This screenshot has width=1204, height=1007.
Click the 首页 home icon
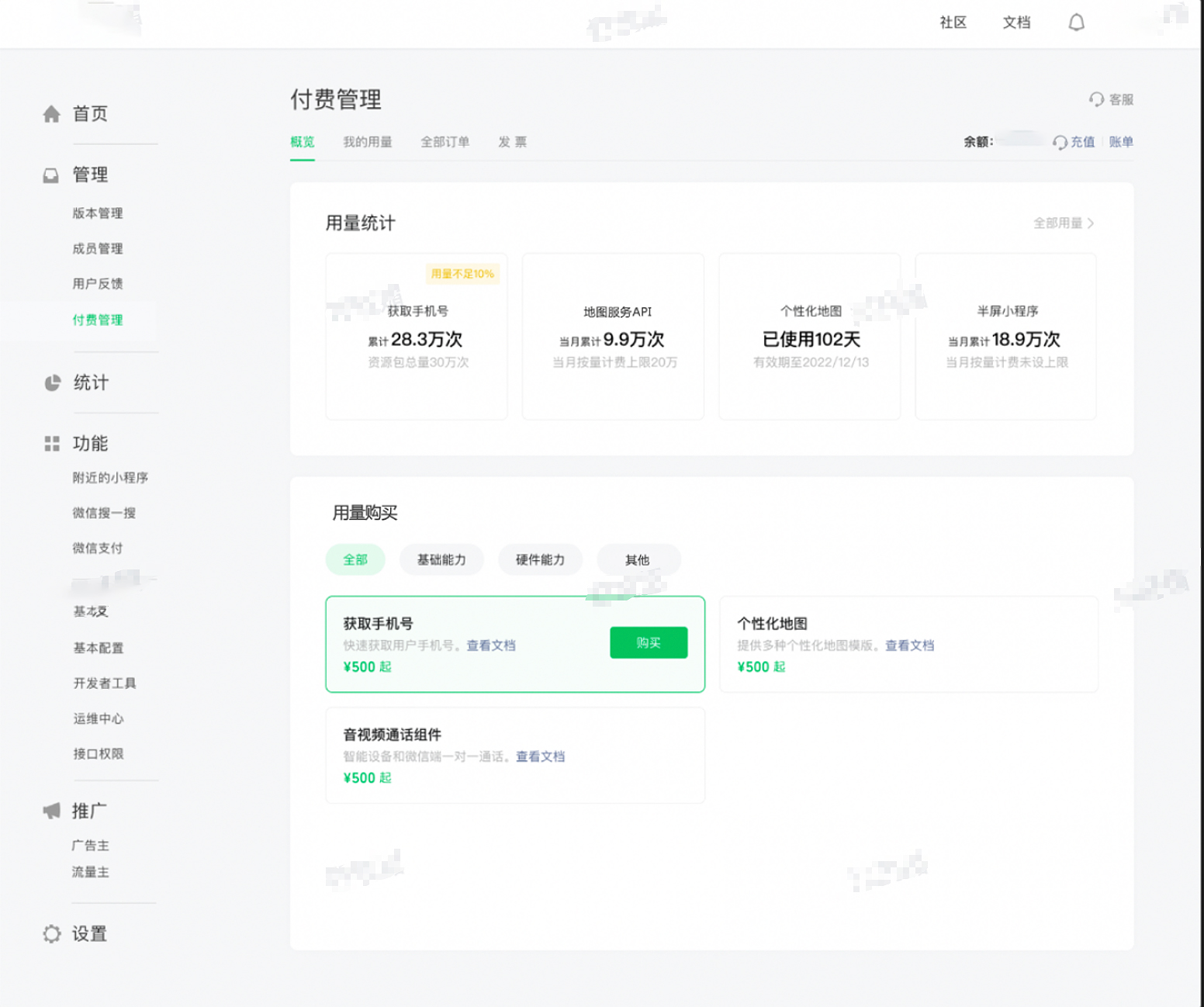point(51,113)
